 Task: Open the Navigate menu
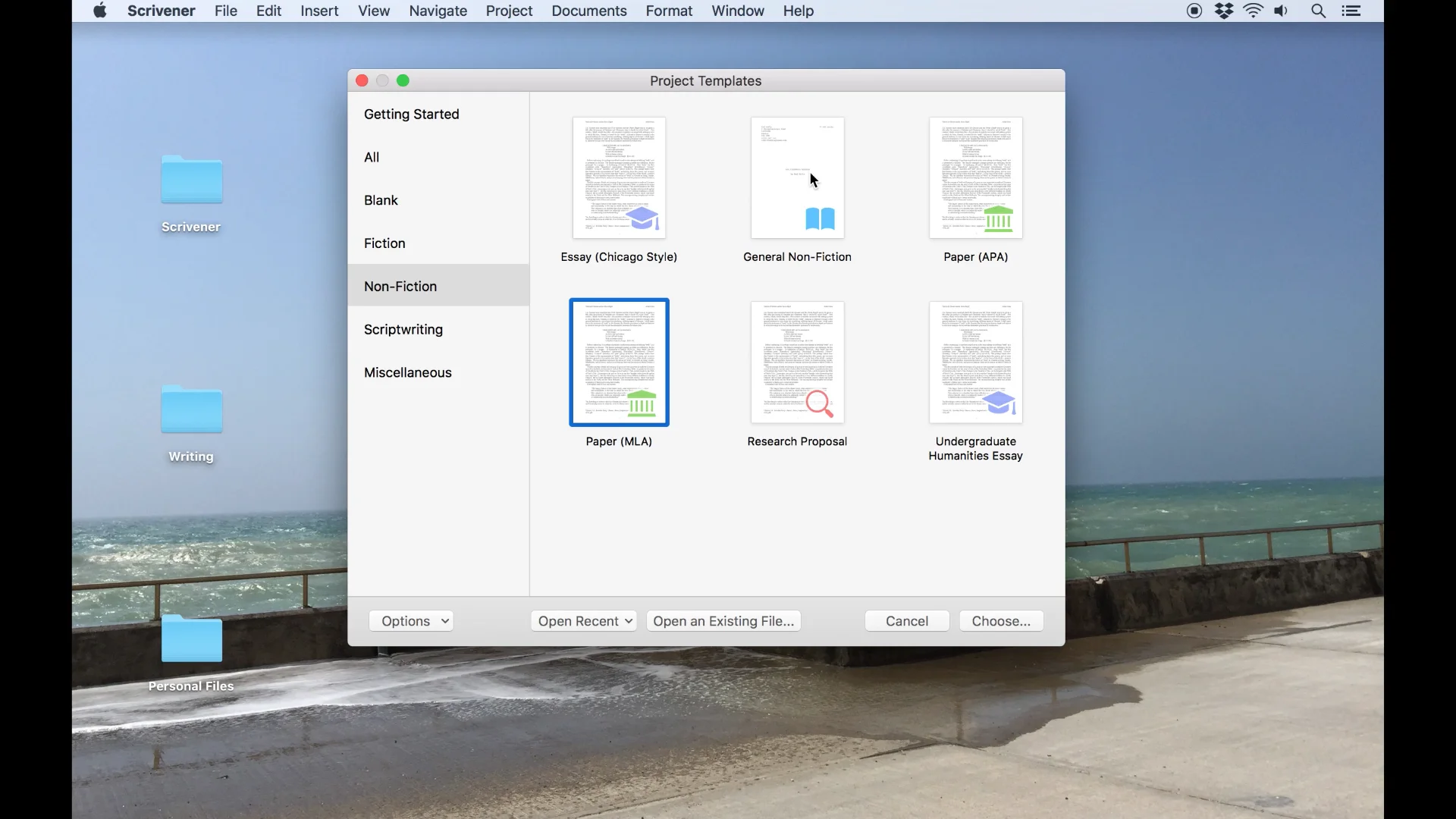point(438,11)
